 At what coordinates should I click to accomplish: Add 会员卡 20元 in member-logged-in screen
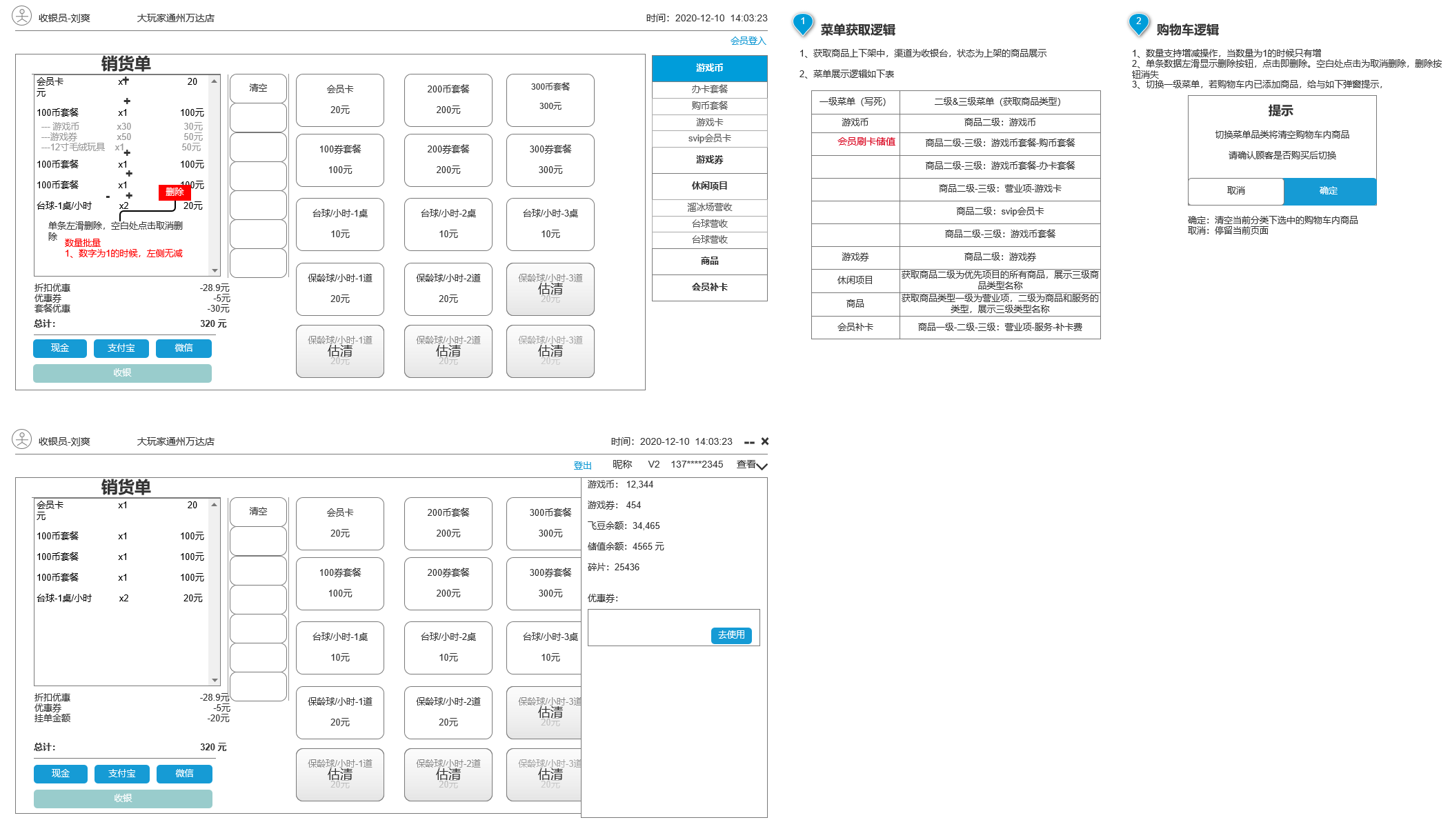(x=339, y=523)
